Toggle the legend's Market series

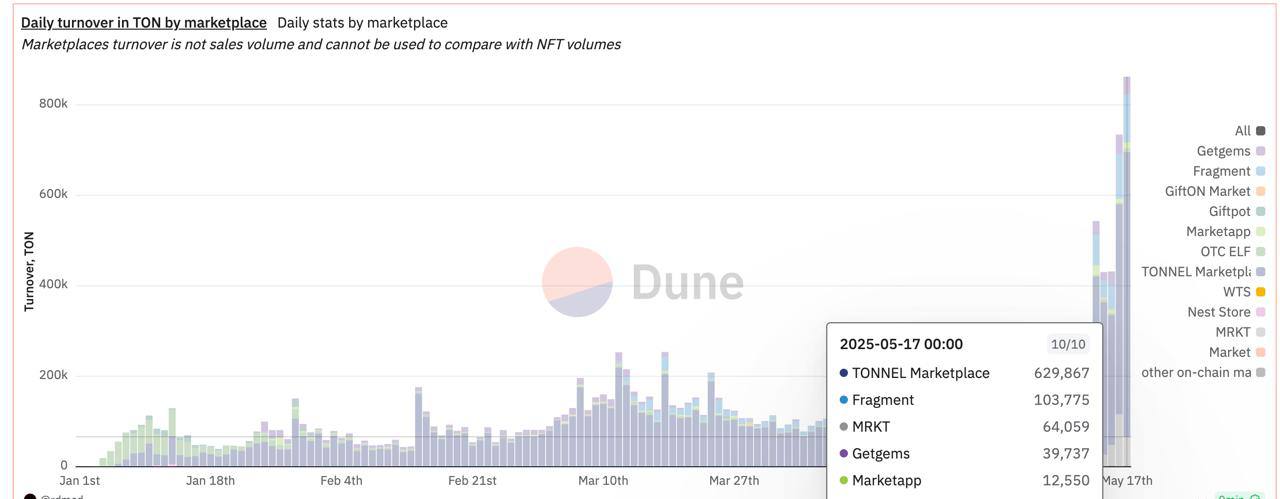coord(1237,352)
